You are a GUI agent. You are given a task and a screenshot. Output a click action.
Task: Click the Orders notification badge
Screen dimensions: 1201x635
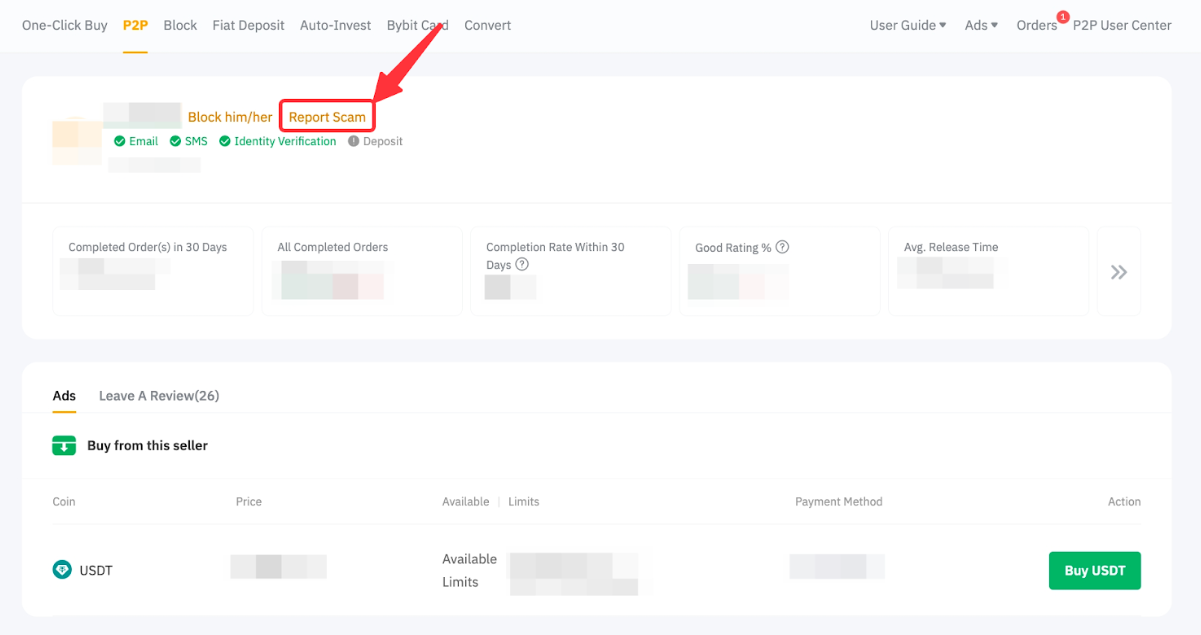coord(1062,17)
